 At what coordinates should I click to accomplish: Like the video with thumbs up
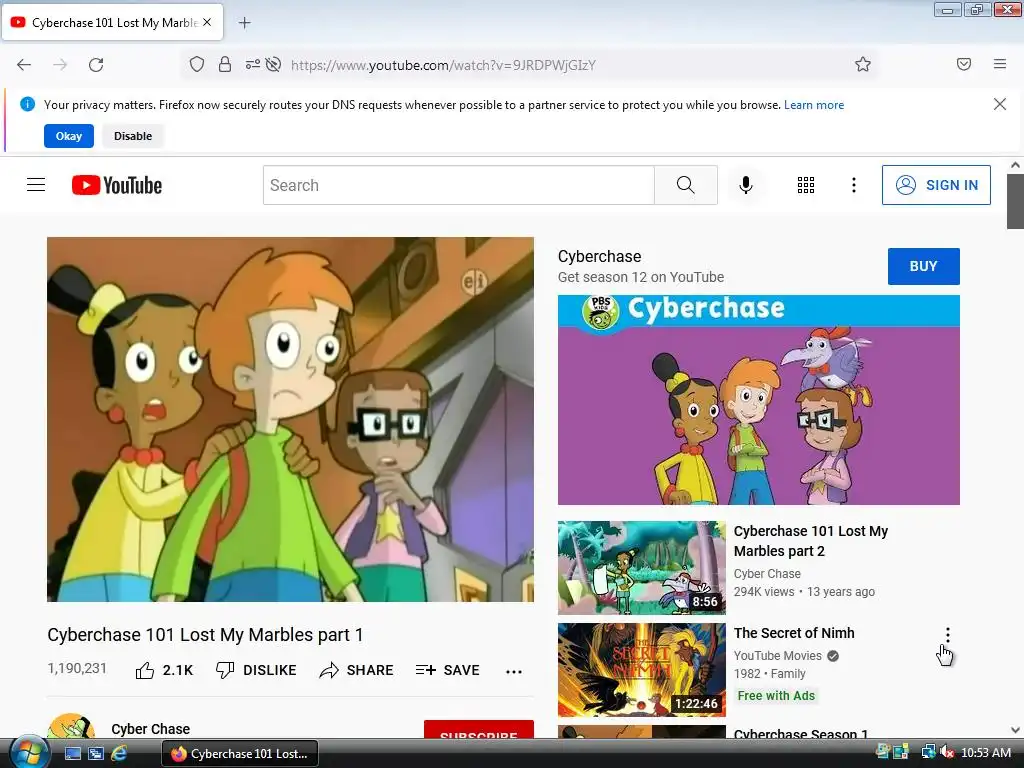(164, 670)
